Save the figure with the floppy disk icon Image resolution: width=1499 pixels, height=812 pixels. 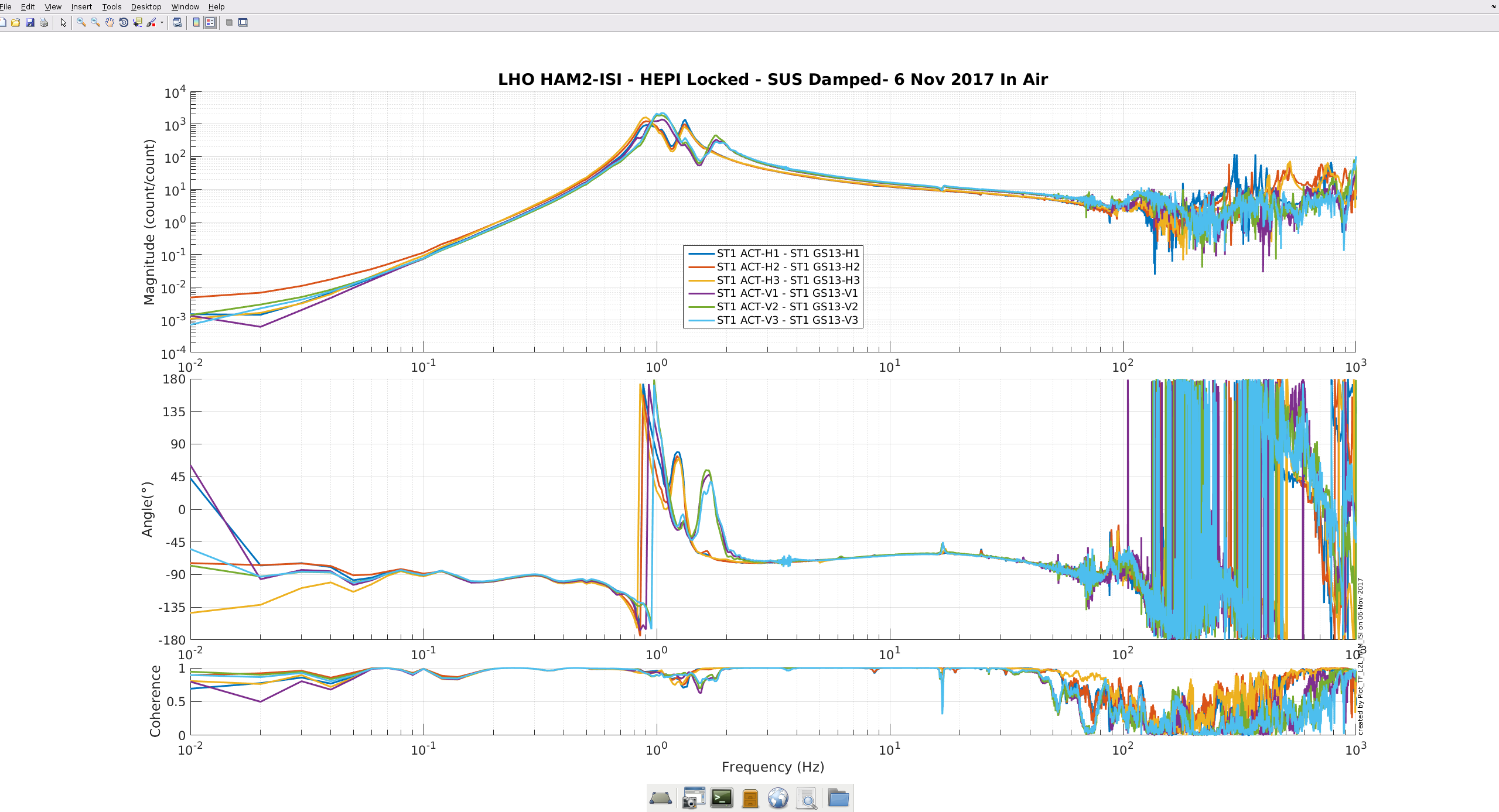tap(30, 23)
